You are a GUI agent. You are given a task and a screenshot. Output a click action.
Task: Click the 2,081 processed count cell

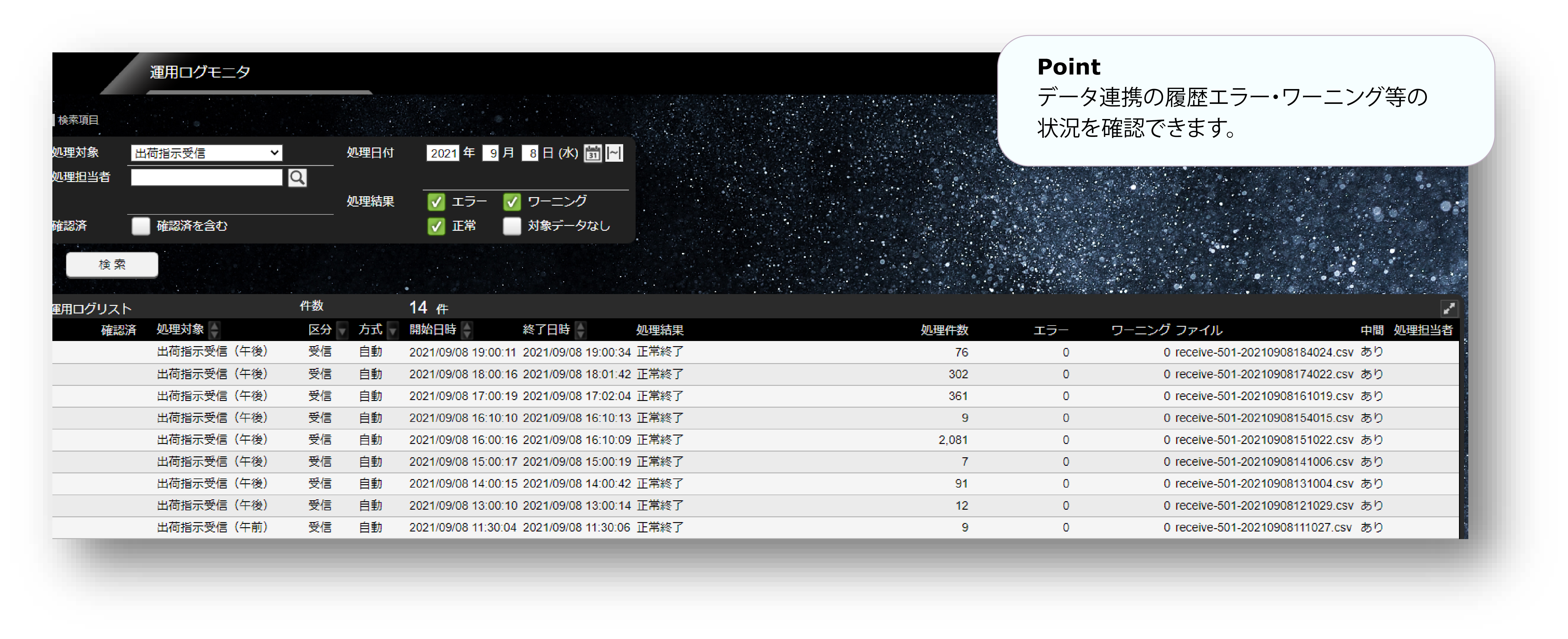(953, 440)
